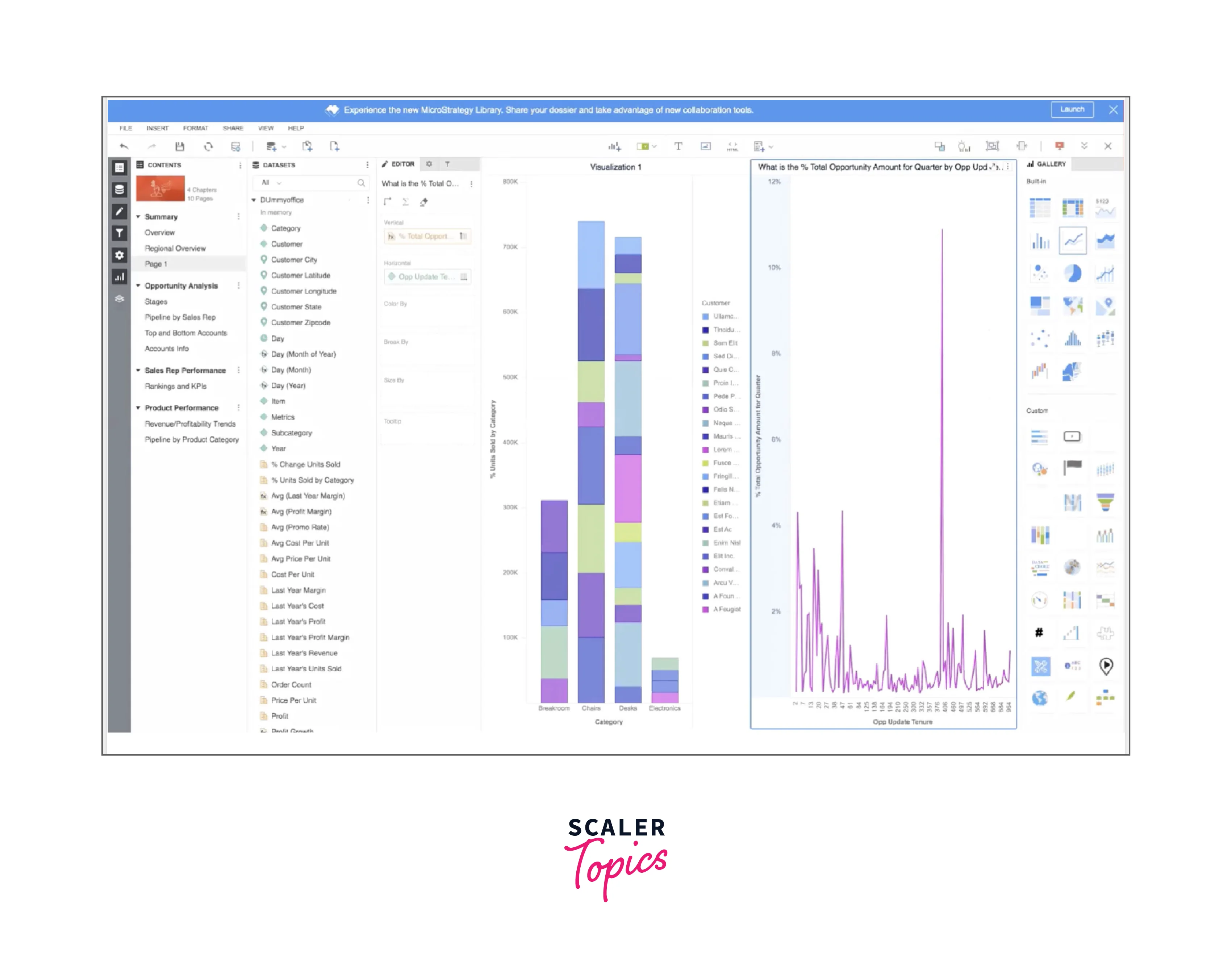Open the INSERT menu
Viewport: 1232px width, 968px height.
pos(157,128)
